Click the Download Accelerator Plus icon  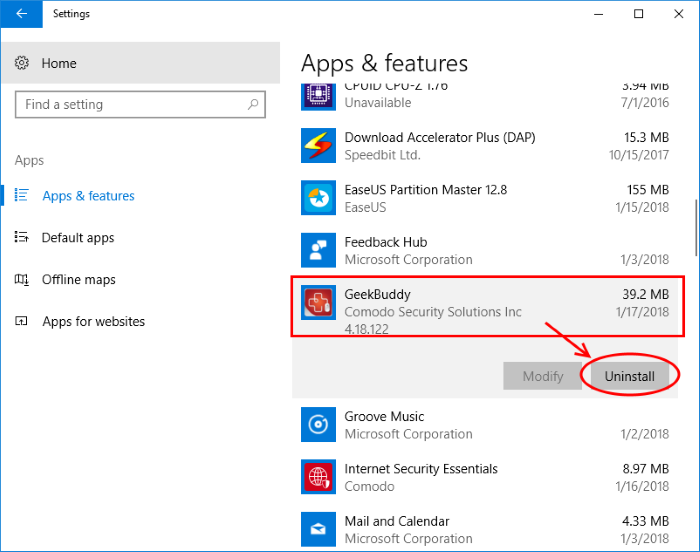pyautogui.click(x=318, y=146)
